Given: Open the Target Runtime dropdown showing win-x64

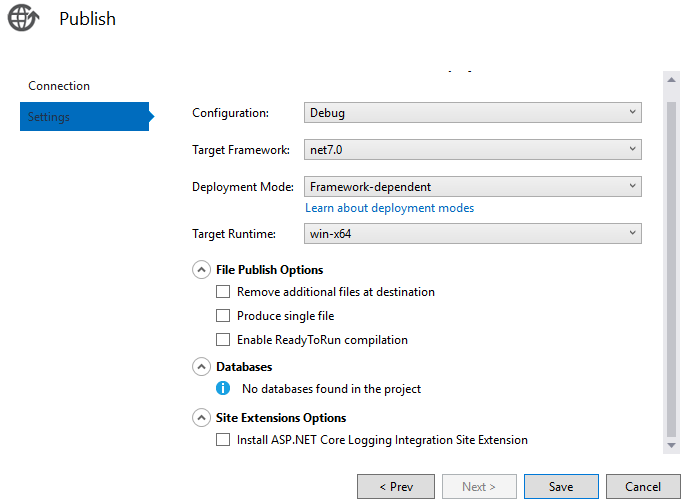Looking at the screenshot, I should pyautogui.click(x=473, y=234).
